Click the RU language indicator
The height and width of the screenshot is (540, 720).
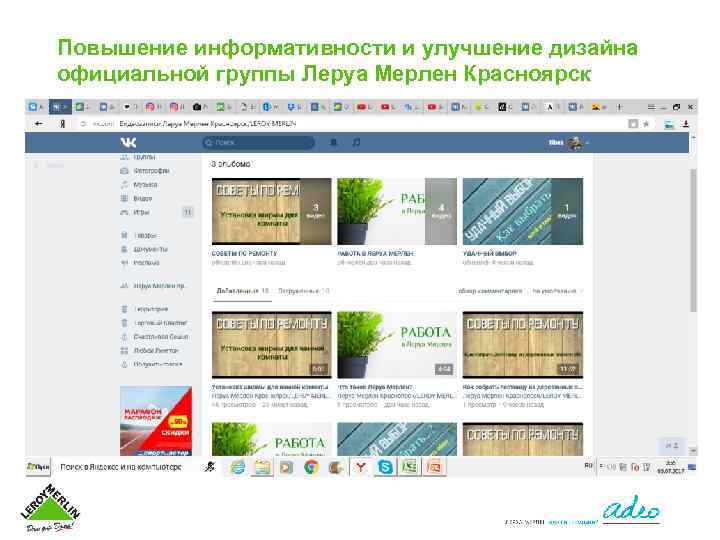click(x=588, y=466)
